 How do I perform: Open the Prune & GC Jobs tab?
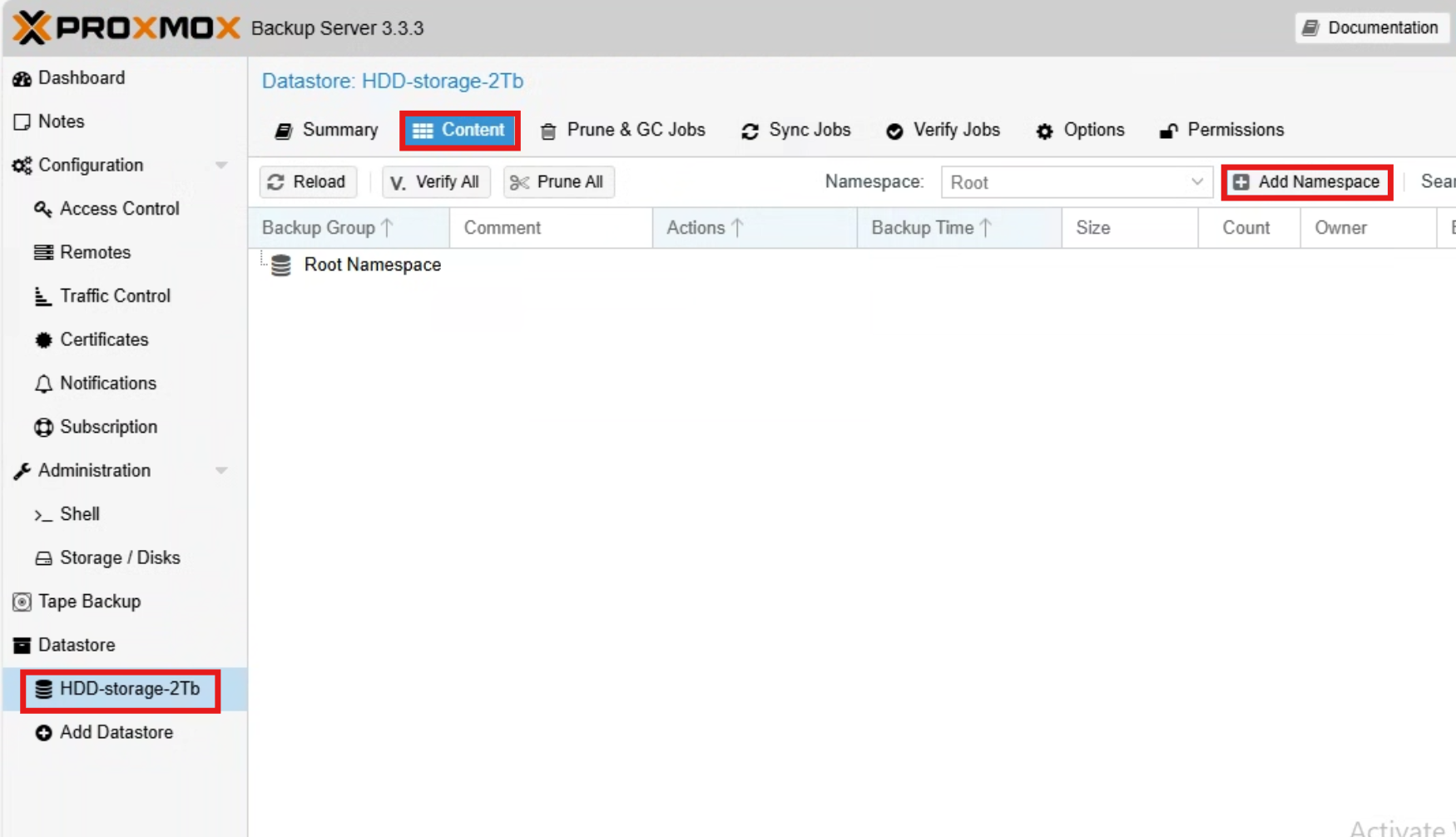(622, 131)
